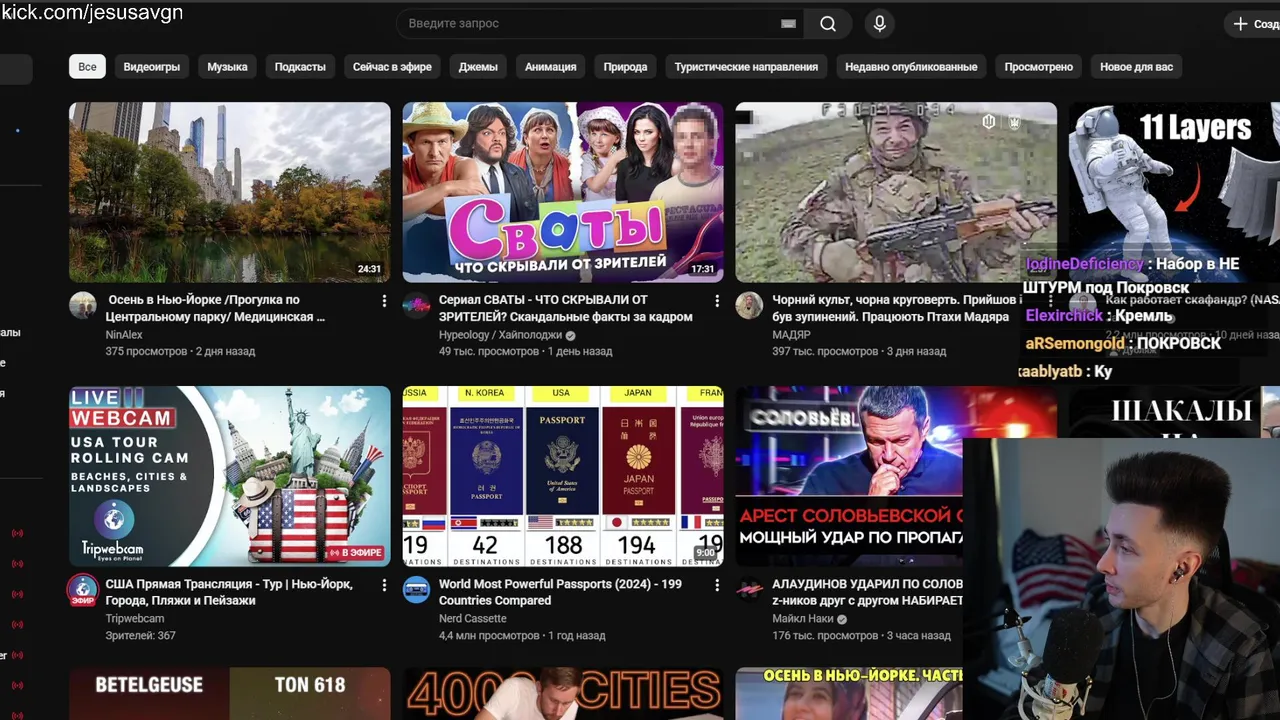
Task: Open title World Most Powerful Passports (2024)
Action: 560,592
